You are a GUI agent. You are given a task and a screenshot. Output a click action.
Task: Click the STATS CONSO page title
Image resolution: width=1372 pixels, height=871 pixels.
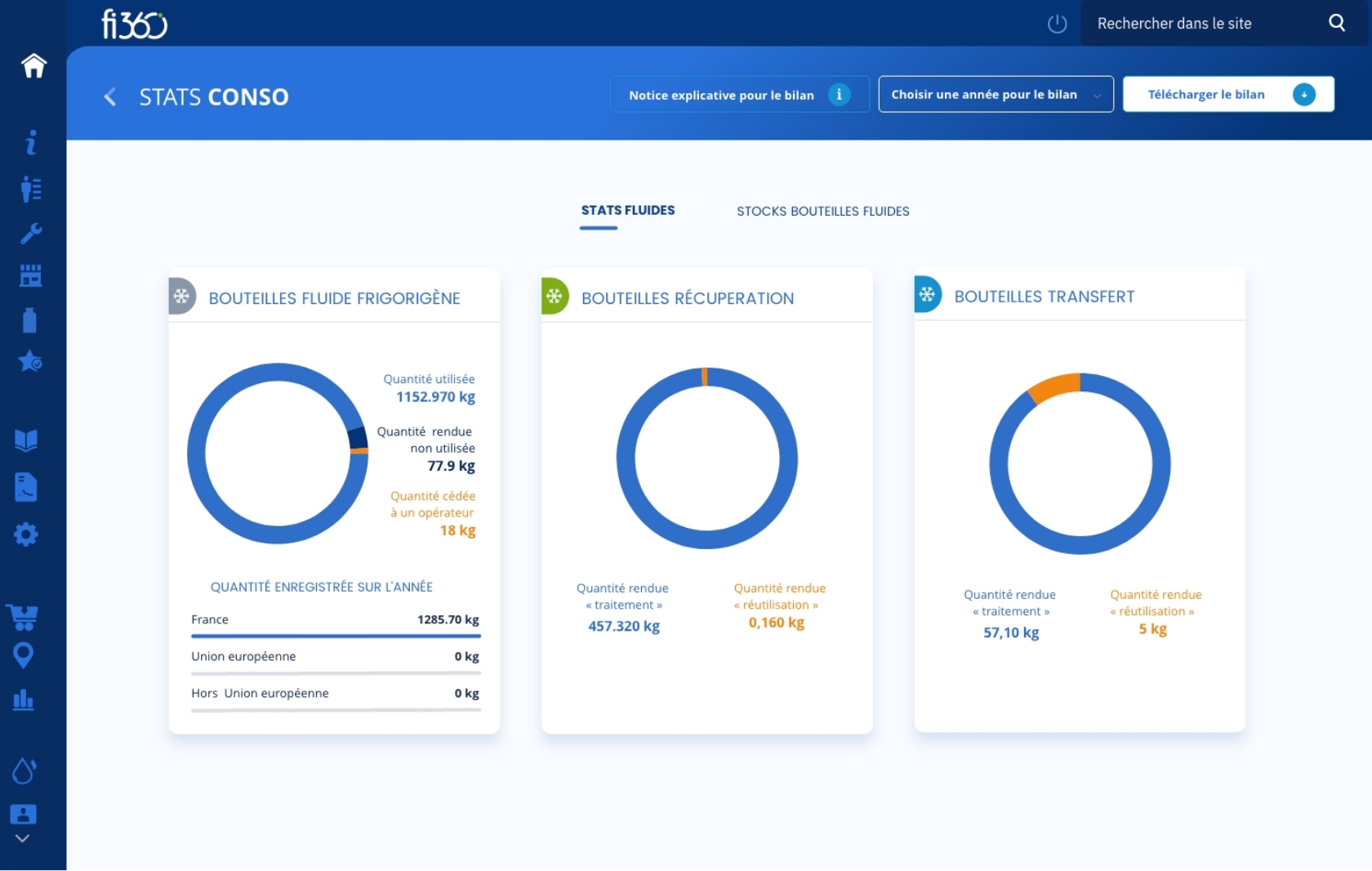214,97
